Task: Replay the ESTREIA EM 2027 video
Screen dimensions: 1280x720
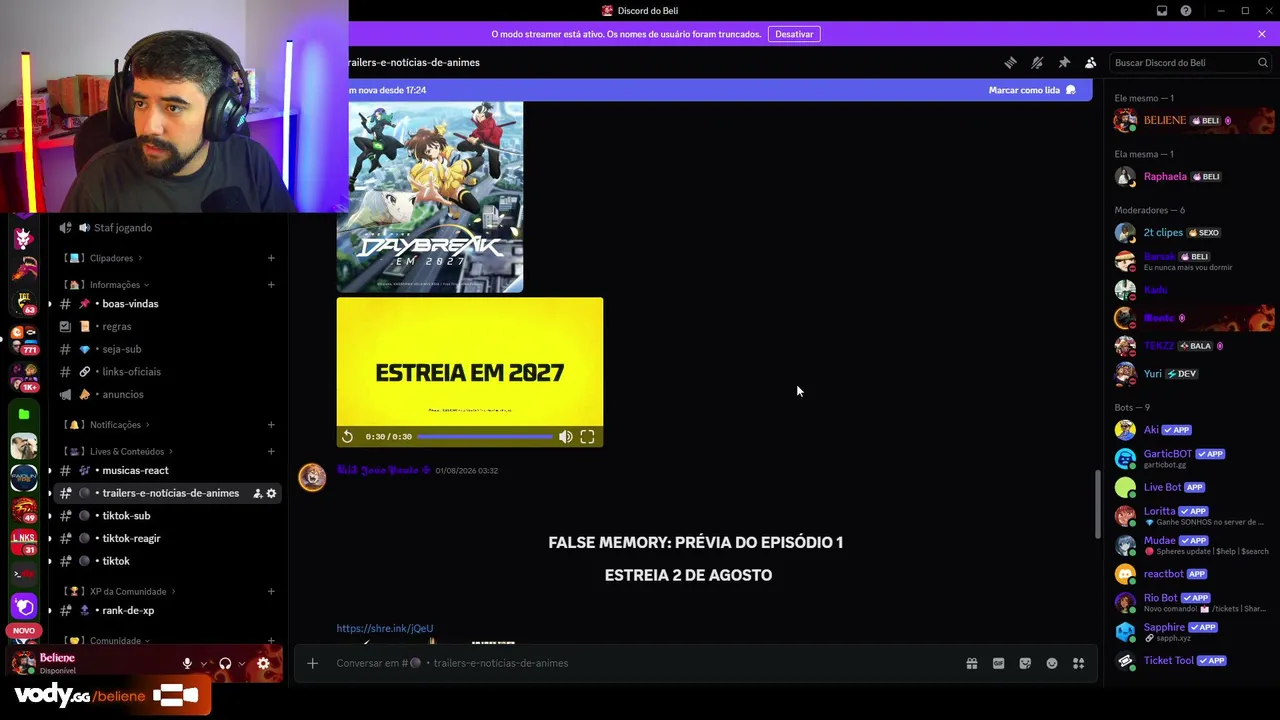Action: click(x=347, y=437)
